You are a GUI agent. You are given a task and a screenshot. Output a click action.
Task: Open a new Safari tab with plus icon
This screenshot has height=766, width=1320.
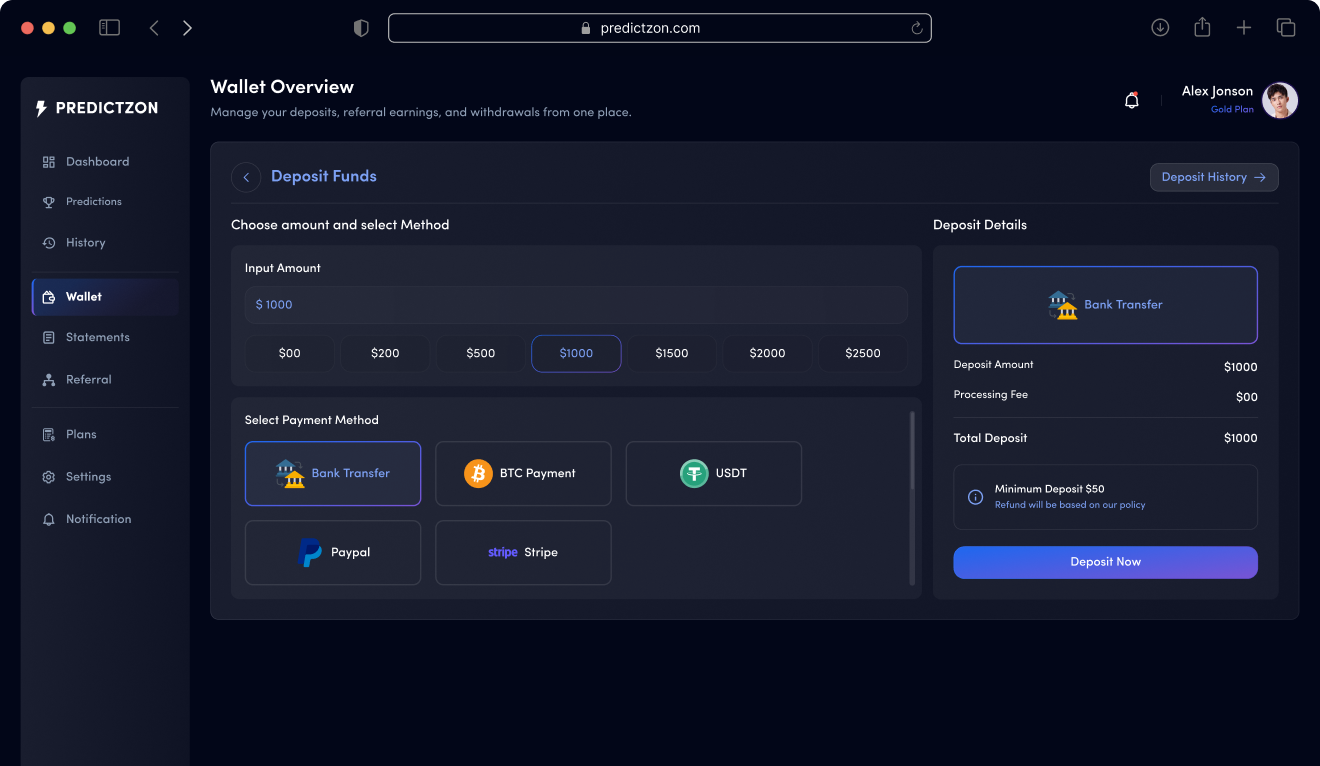[1243, 28]
